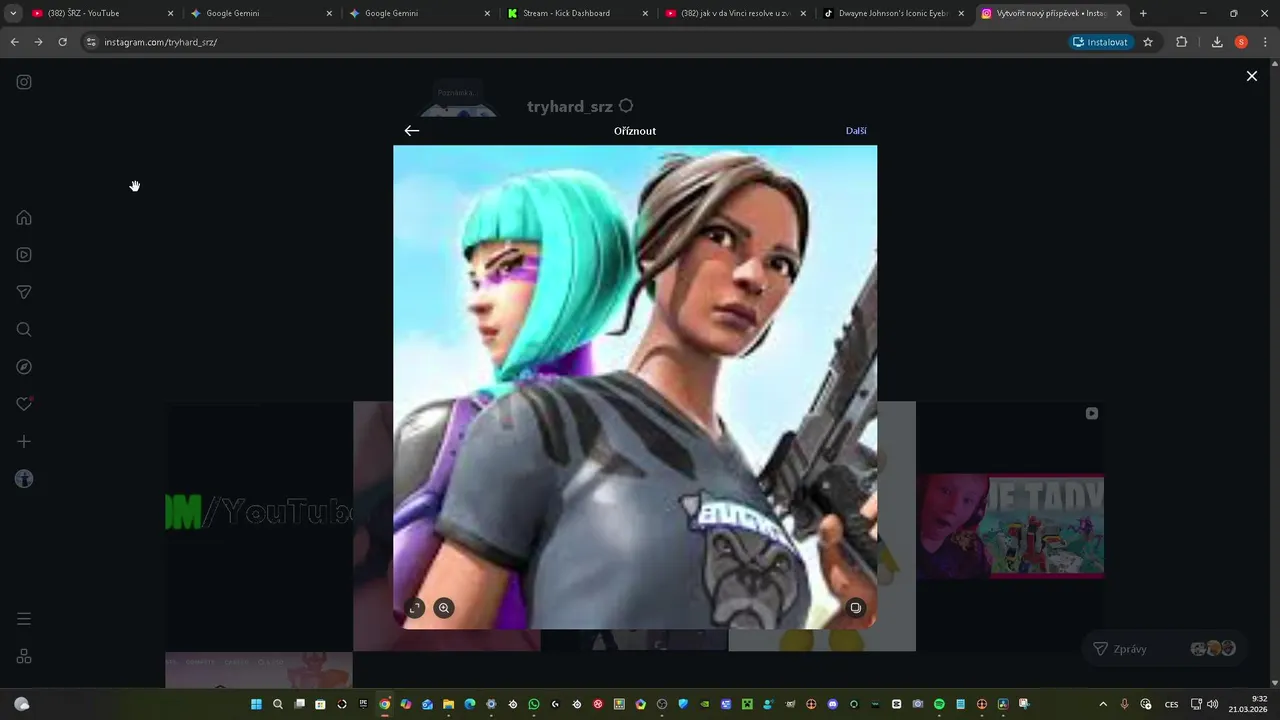
Task: Click the add multiple media icon
Action: pos(855,608)
